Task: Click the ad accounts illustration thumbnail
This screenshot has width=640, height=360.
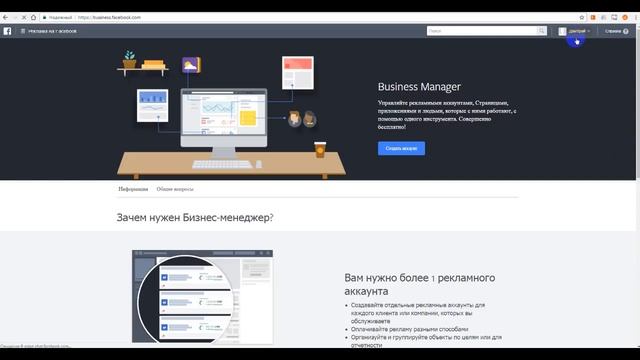Action: (202, 297)
